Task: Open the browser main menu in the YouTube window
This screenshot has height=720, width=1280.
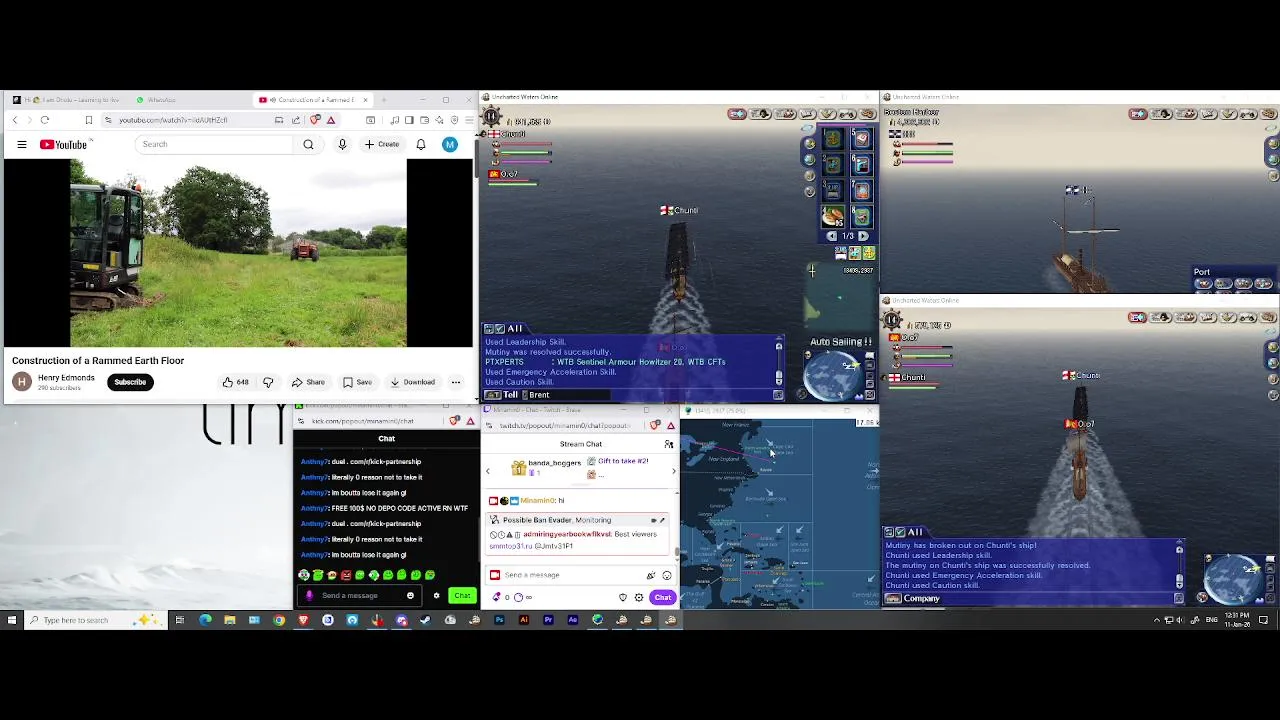Action: click(x=468, y=120)
